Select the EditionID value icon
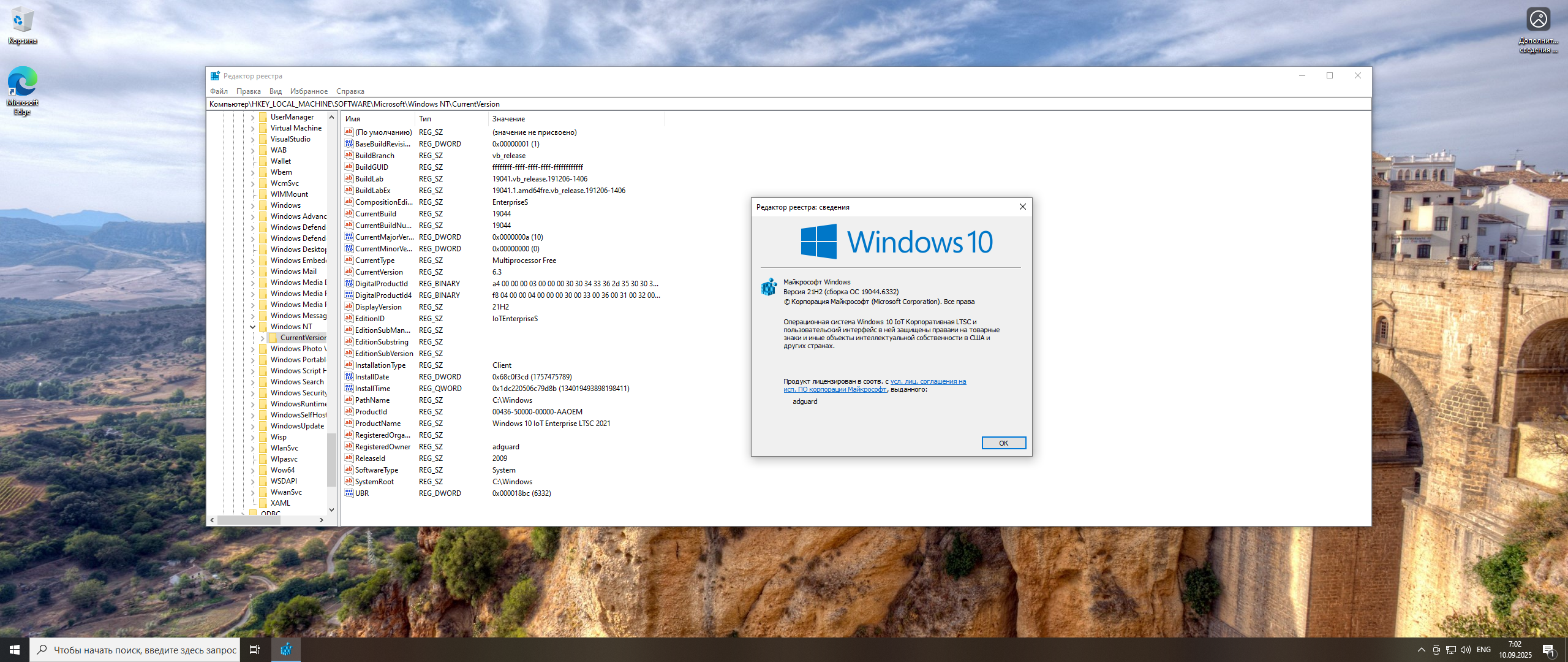1568x662 pixels. (349, 319)
